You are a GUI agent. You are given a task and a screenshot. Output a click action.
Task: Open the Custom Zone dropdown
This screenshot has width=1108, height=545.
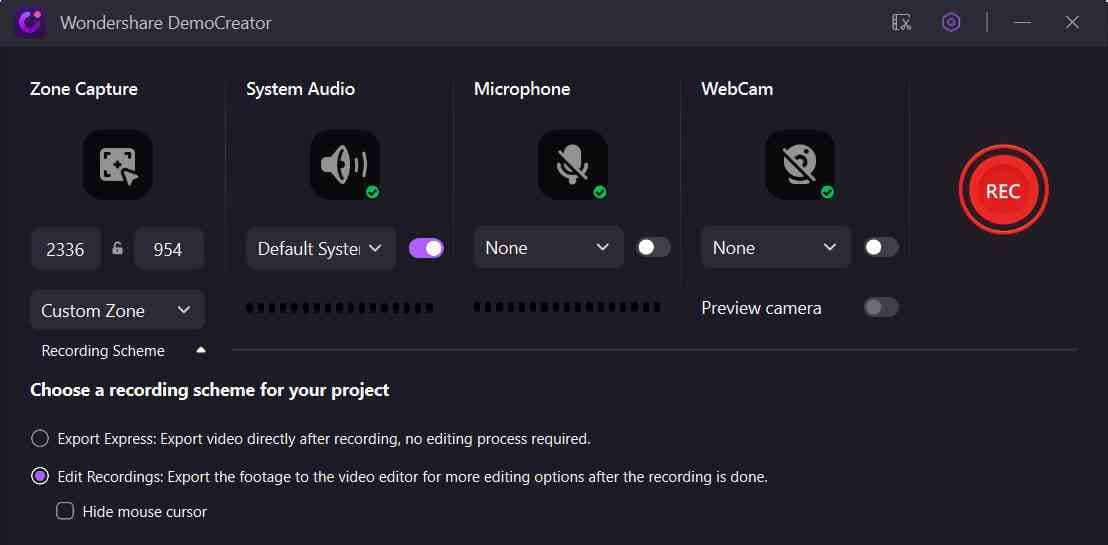(x=117, y=310)
